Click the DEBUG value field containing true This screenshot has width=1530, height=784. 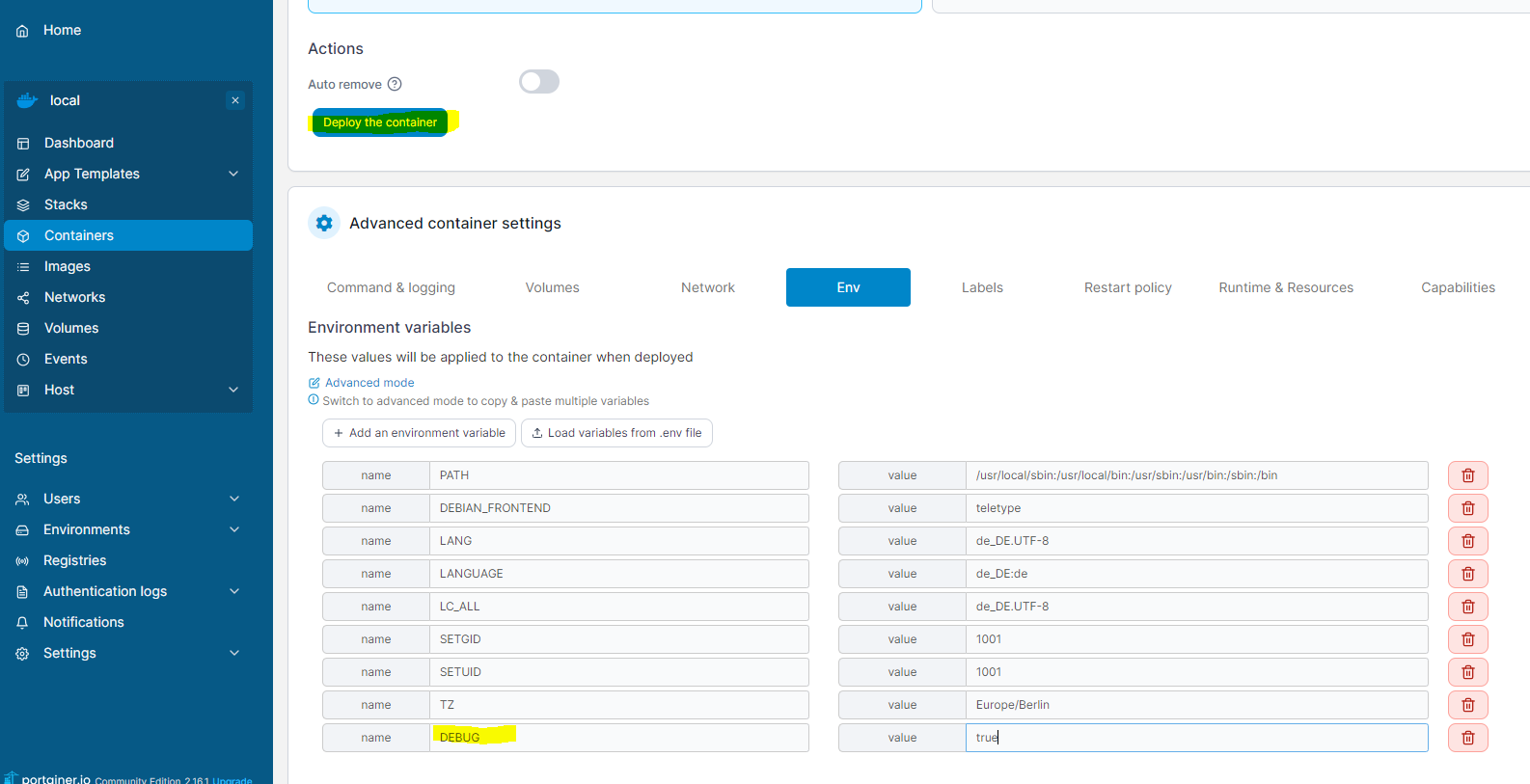point(1197,738)
